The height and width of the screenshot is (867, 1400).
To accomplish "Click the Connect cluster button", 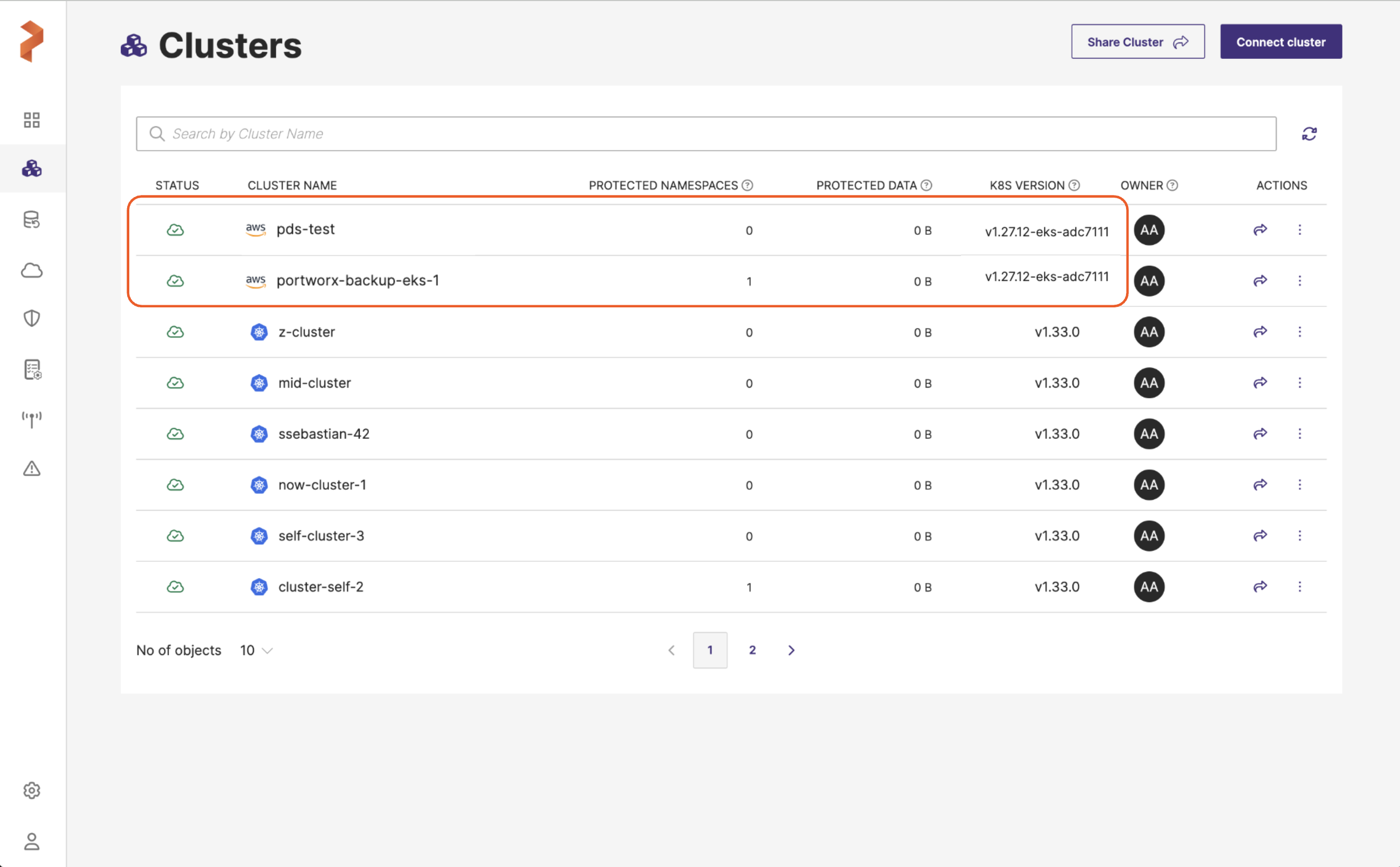I will point(1280,42).
